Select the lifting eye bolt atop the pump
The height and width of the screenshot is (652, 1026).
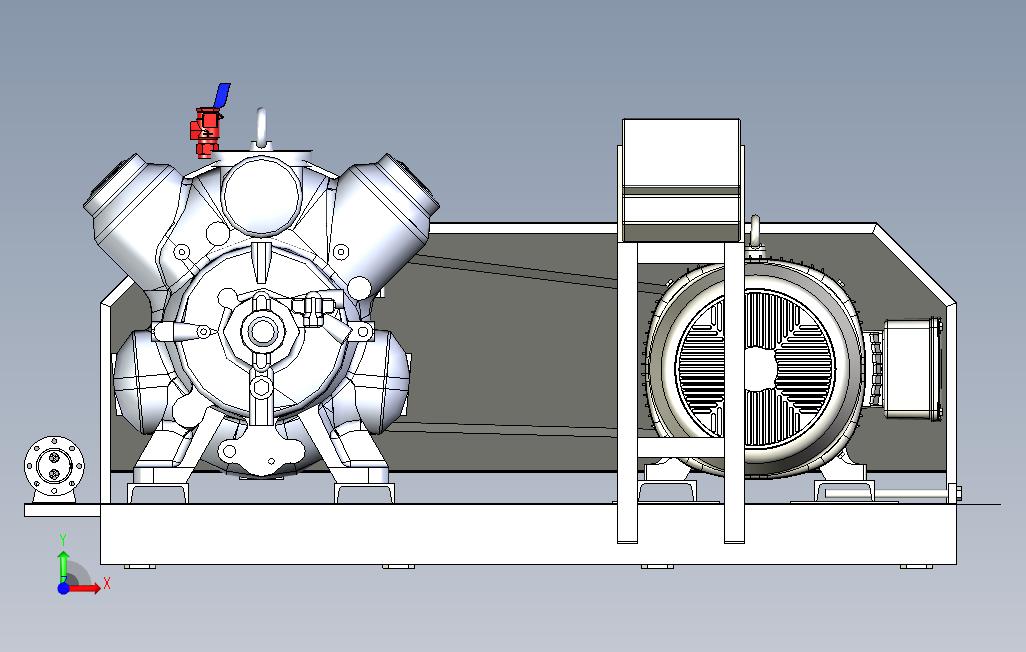tap(262, 128)
